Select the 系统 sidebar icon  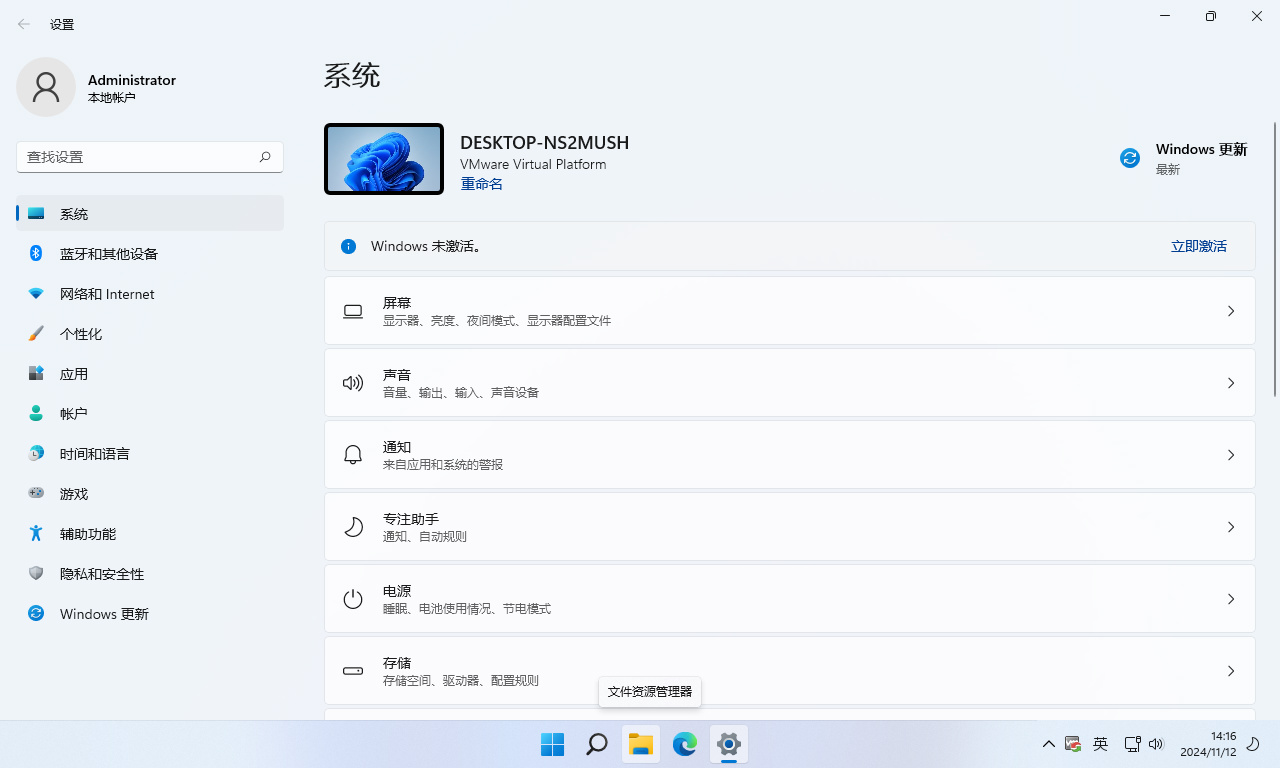(36, 214)
